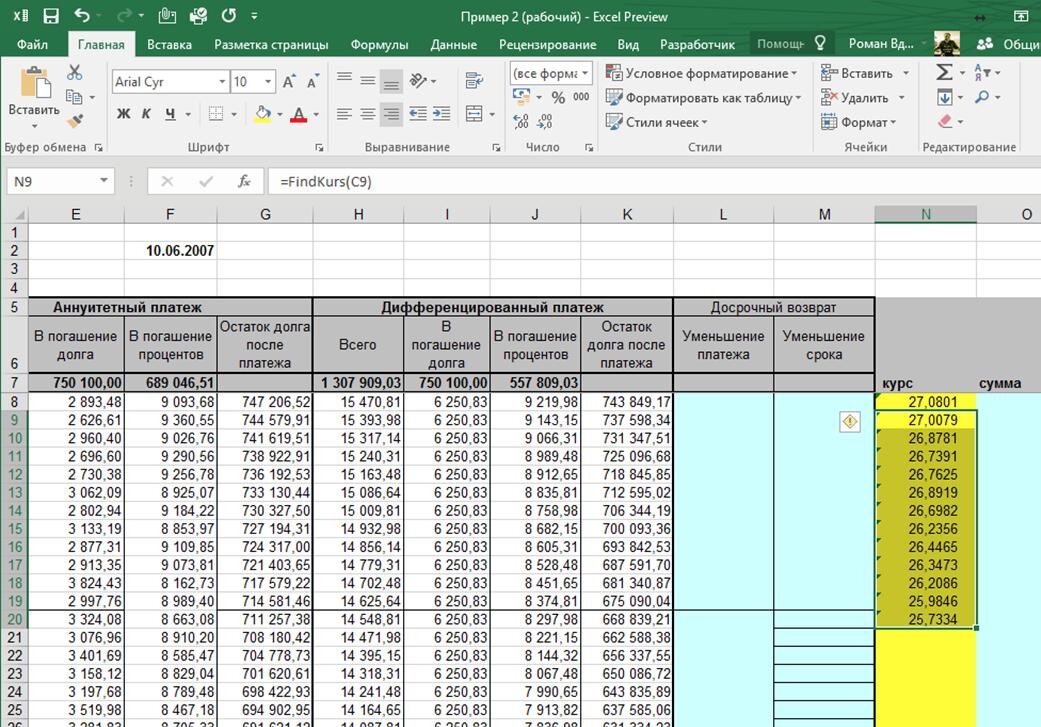Open Стили ячеек dropdown
Screen dimensions: 1041x727
tap(656, 122)
